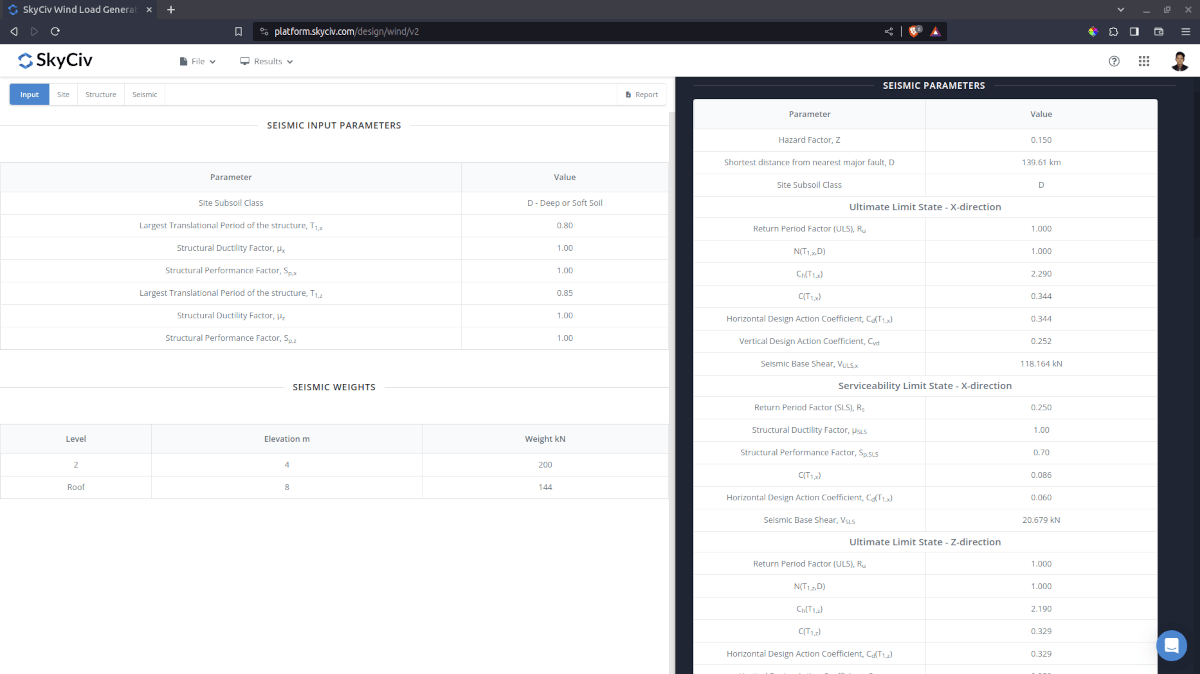Click the user profile avatar
The width and height of the screenshot is (1200, 674).
tap(1179, 61)
